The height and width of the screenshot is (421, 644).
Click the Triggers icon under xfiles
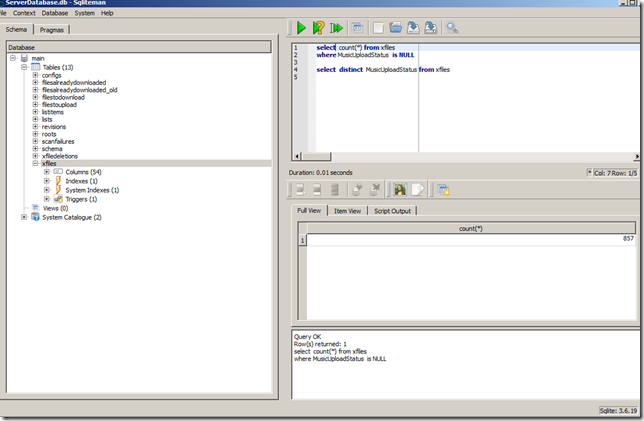[58, 199]
